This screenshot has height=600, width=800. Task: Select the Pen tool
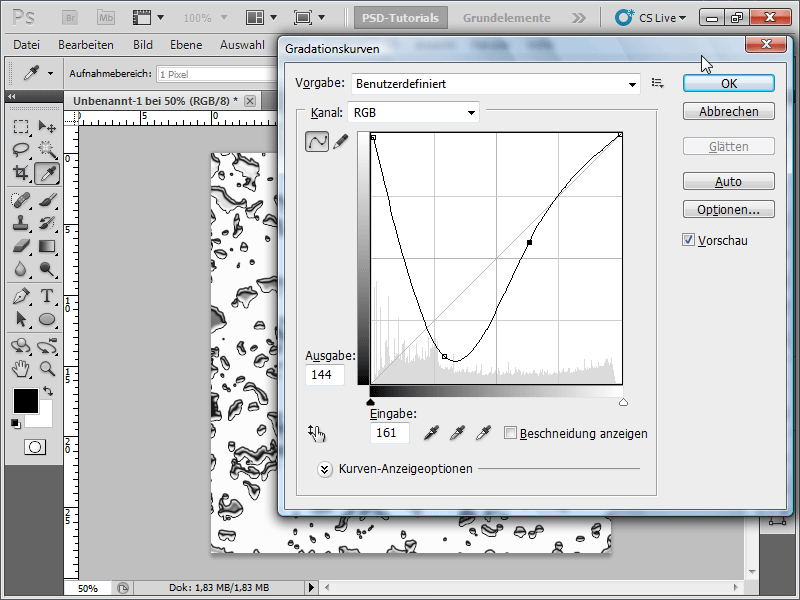[21, 296]
